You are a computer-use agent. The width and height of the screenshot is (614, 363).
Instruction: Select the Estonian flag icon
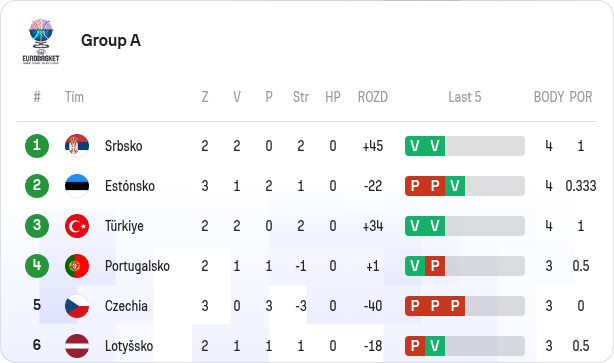77,186
